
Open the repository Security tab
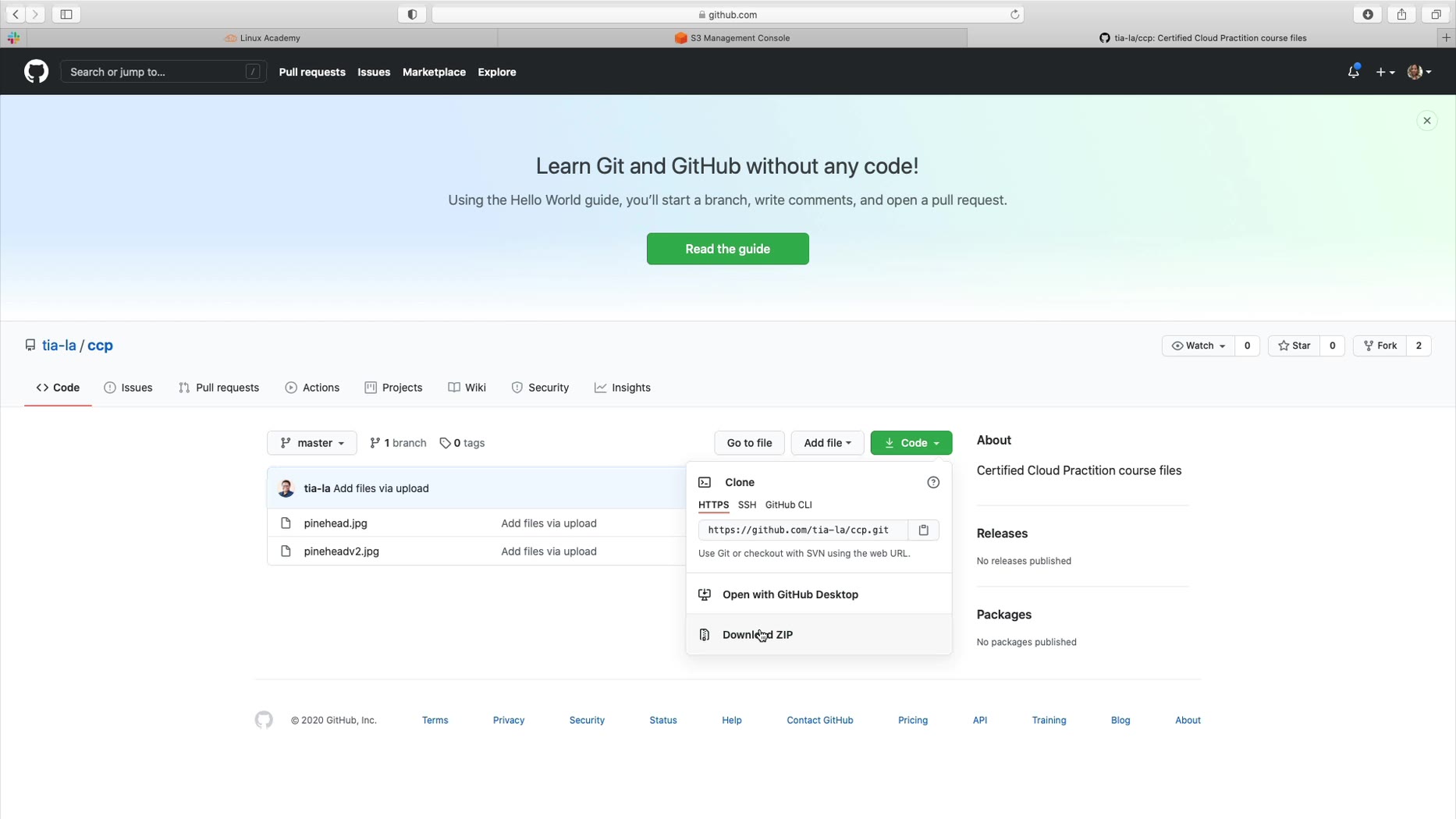[540, 388]
